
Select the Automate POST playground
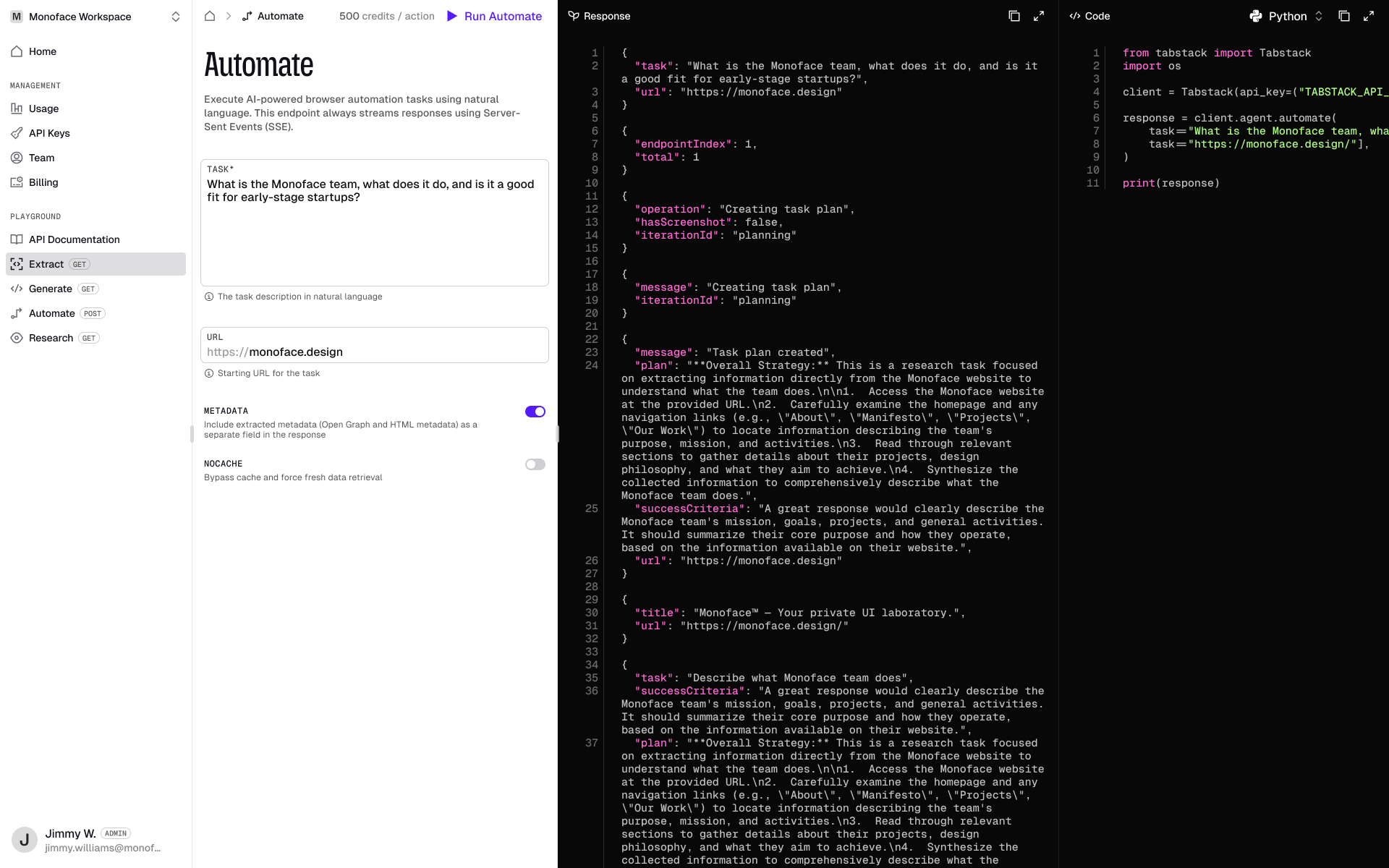click(95, 313)
